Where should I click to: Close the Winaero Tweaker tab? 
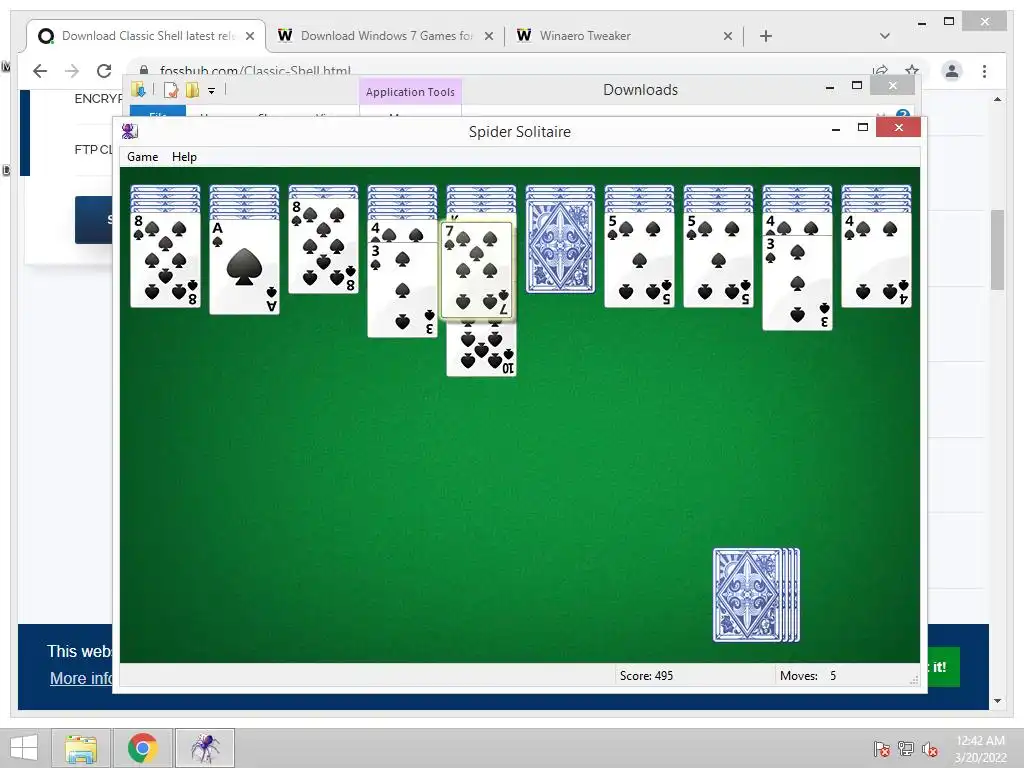(x=728, y=36)
